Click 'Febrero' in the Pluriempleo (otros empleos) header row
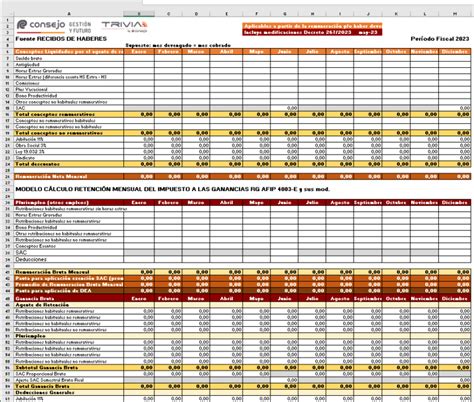Screen dimensions: 474x402 [x=168, y=203]
